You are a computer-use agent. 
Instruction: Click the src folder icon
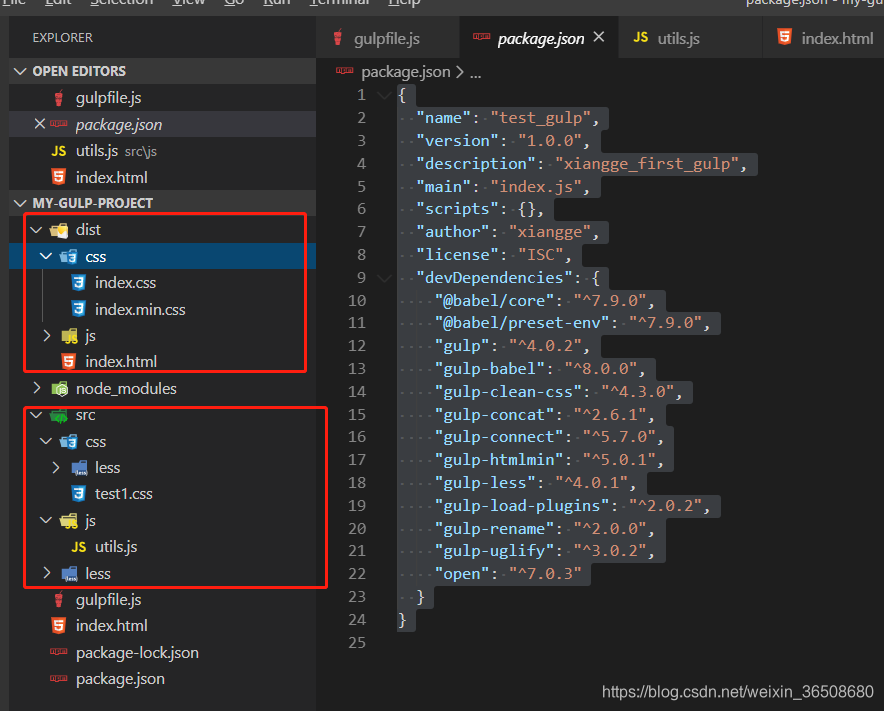point(59,416)
